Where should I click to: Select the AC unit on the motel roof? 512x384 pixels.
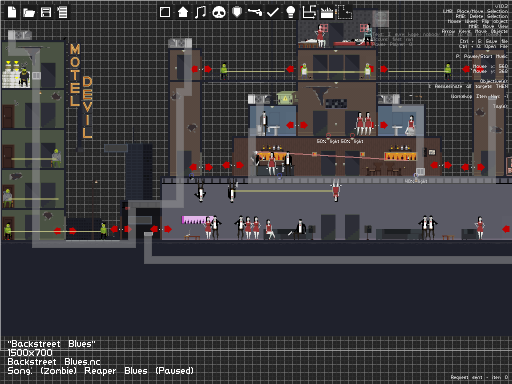pos(20,35)
